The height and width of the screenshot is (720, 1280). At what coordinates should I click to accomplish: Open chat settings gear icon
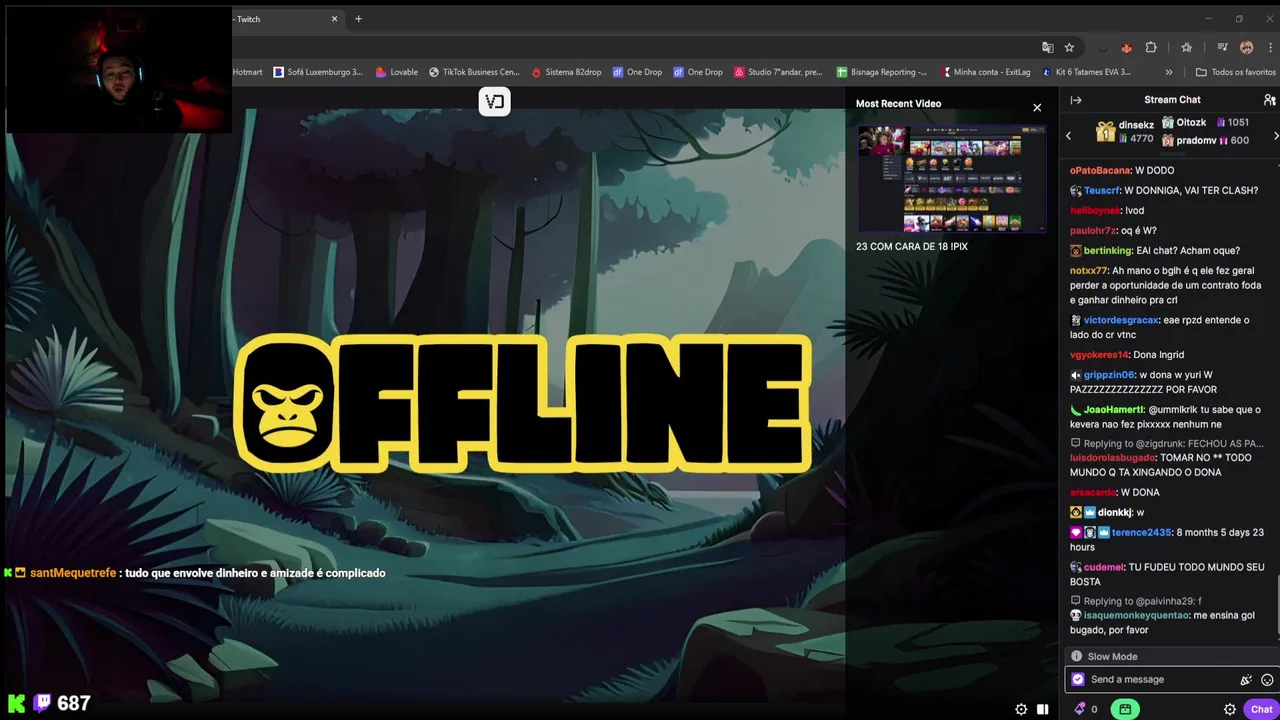[1230, 709]
